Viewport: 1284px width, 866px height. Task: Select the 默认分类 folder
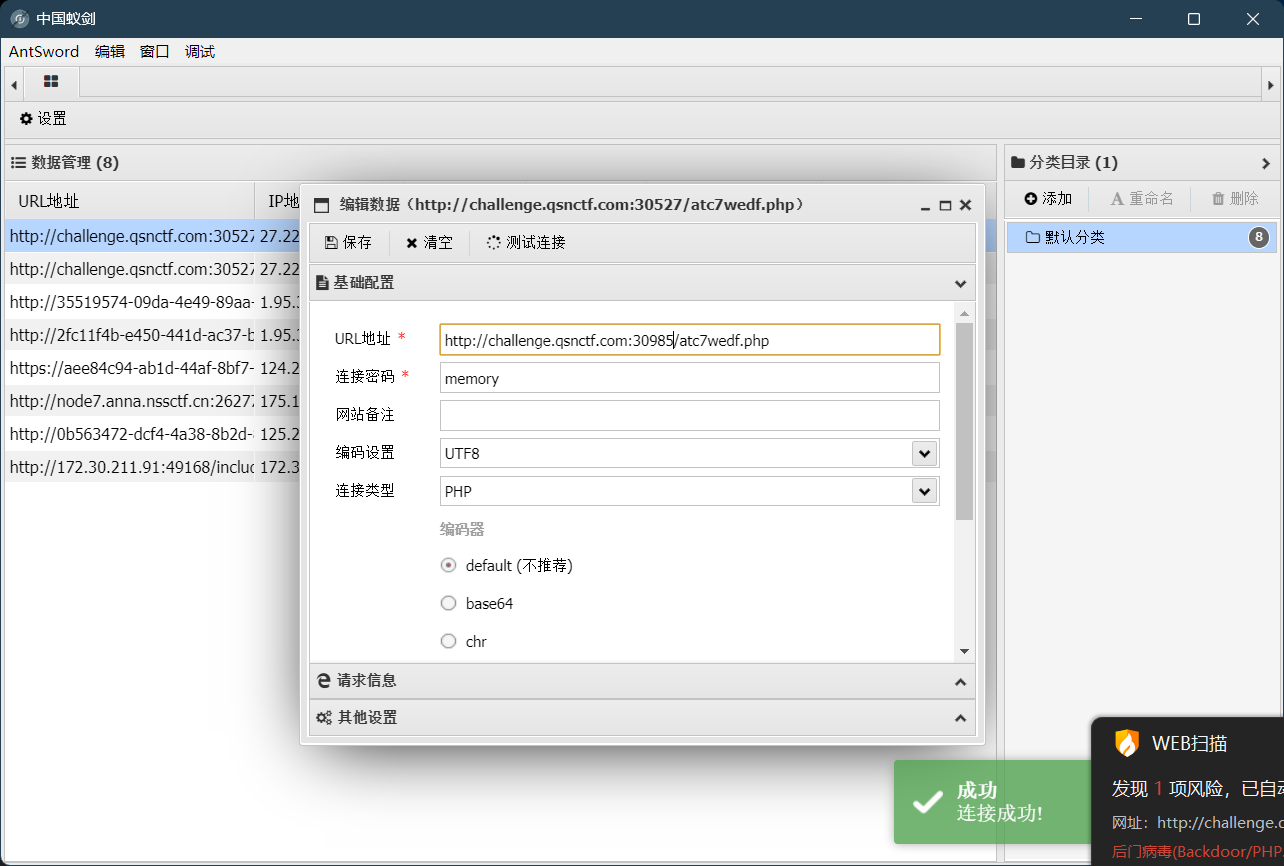[x=1142, y=237]
